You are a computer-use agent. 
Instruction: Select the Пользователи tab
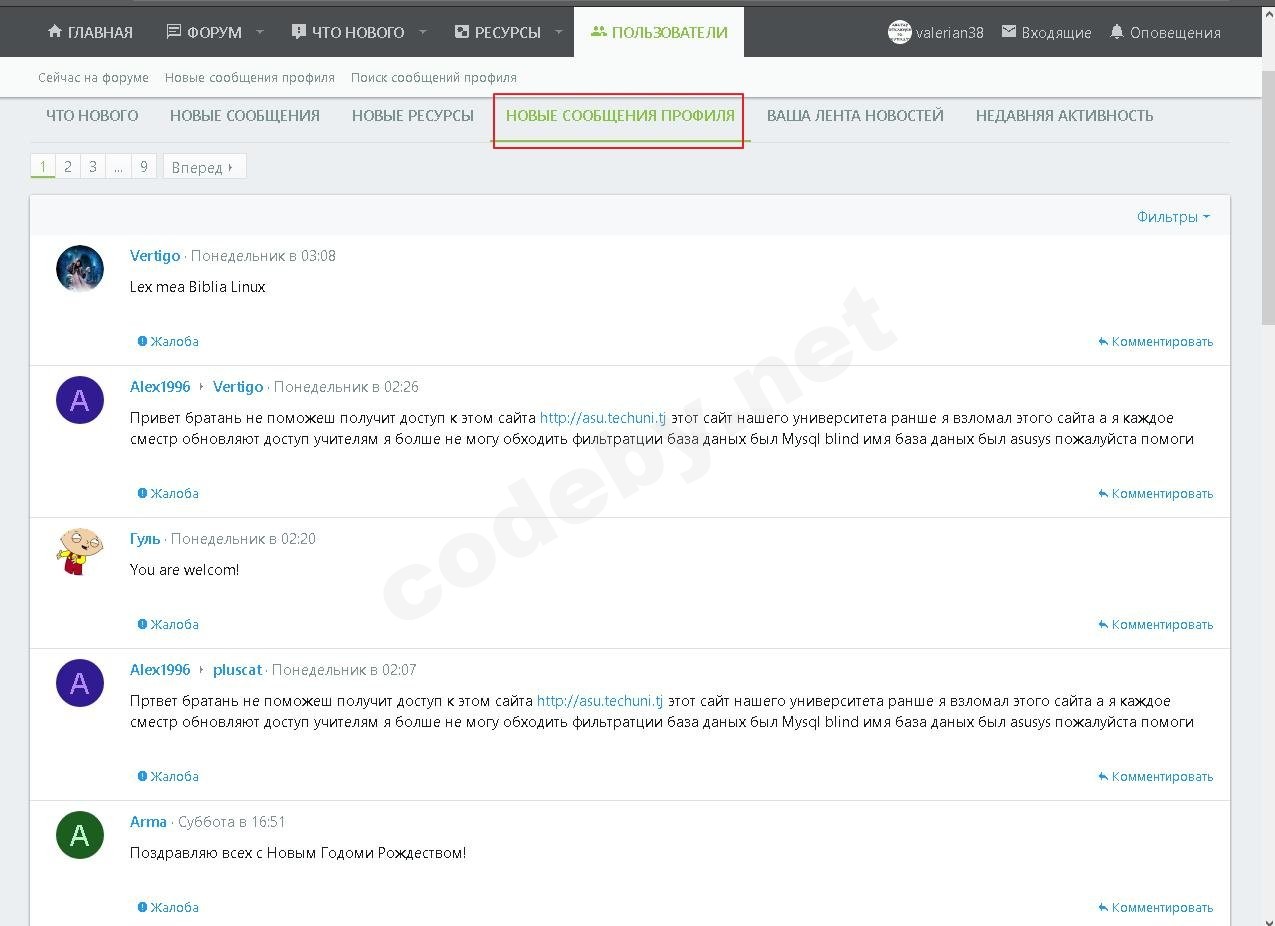click(659, 32)
